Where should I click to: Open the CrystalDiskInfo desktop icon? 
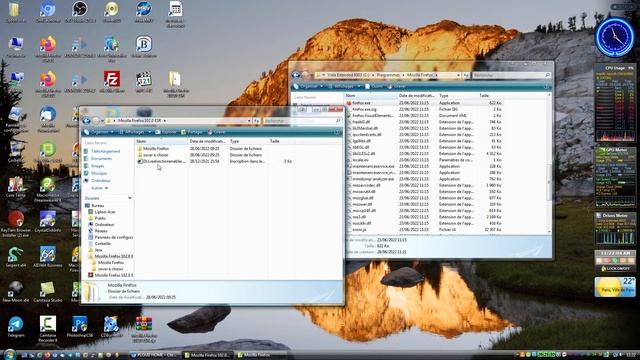click(x=48, y=222)
